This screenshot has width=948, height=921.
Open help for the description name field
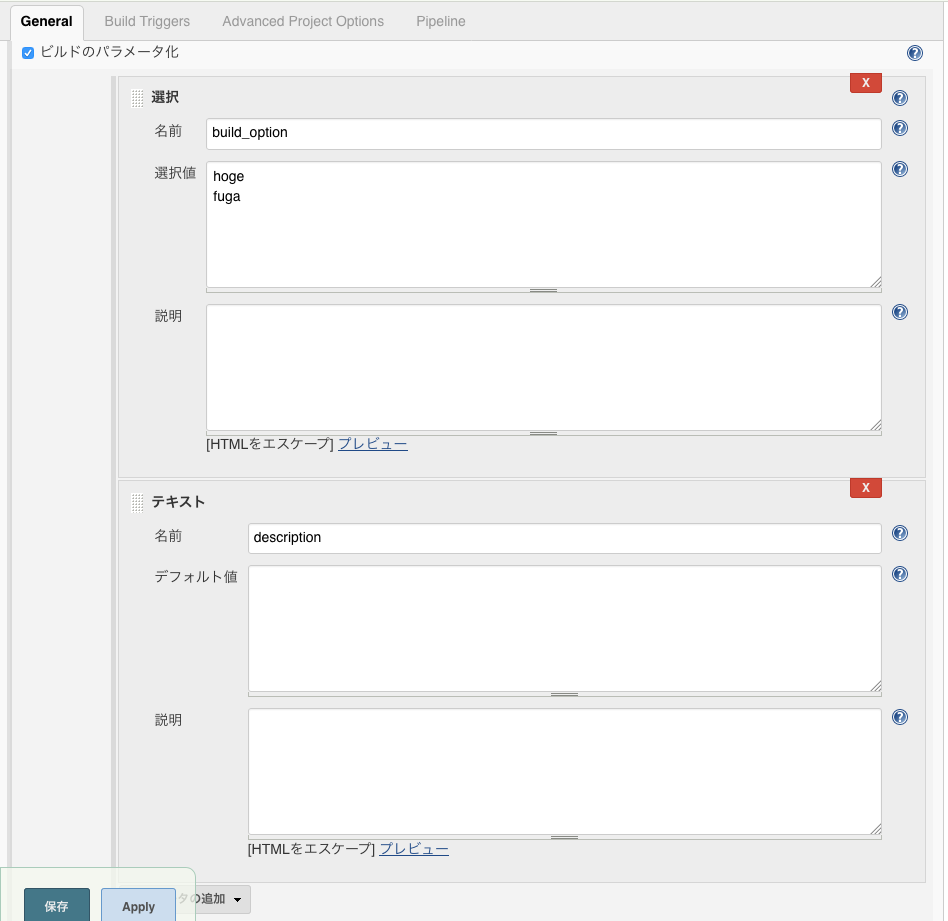click(x=899, y=533)
